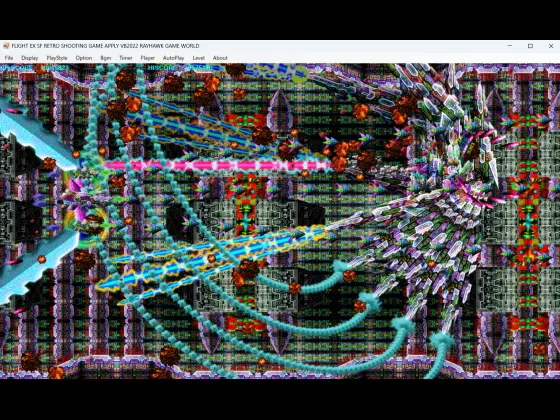The height and width of the screenshot is (420, 560).
Task: Expand the PlayStyle menu
Action: (x=57, y=58)
